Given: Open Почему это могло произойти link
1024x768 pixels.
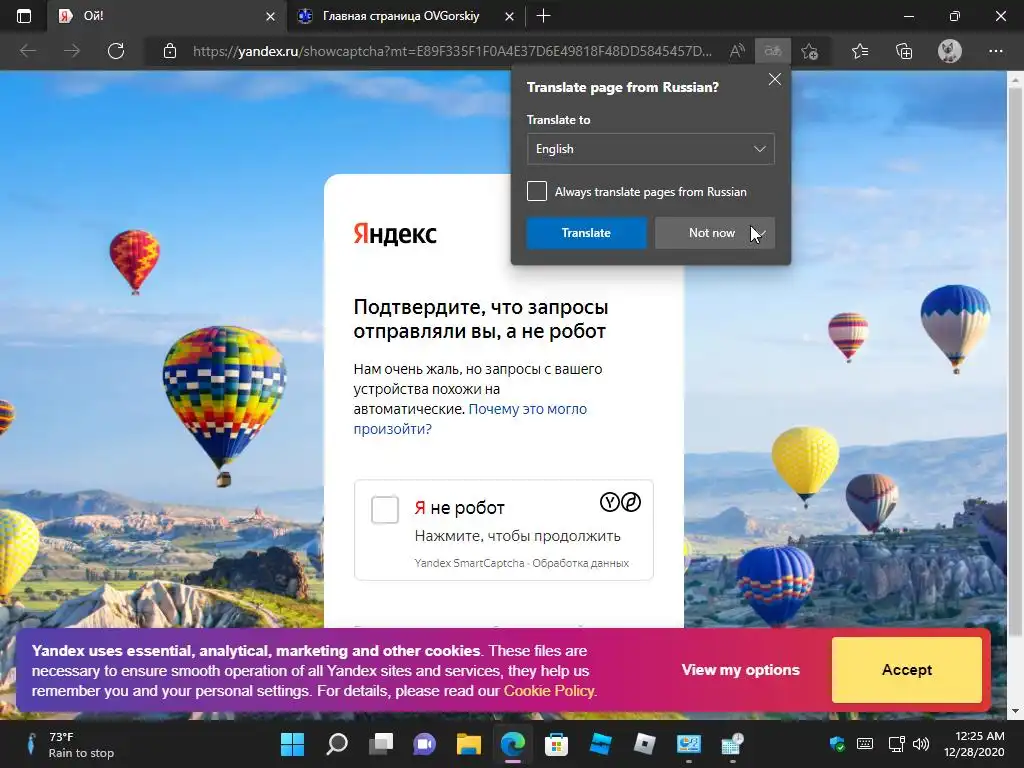Looking at the screenshot, I should click(x=470, y=419).
